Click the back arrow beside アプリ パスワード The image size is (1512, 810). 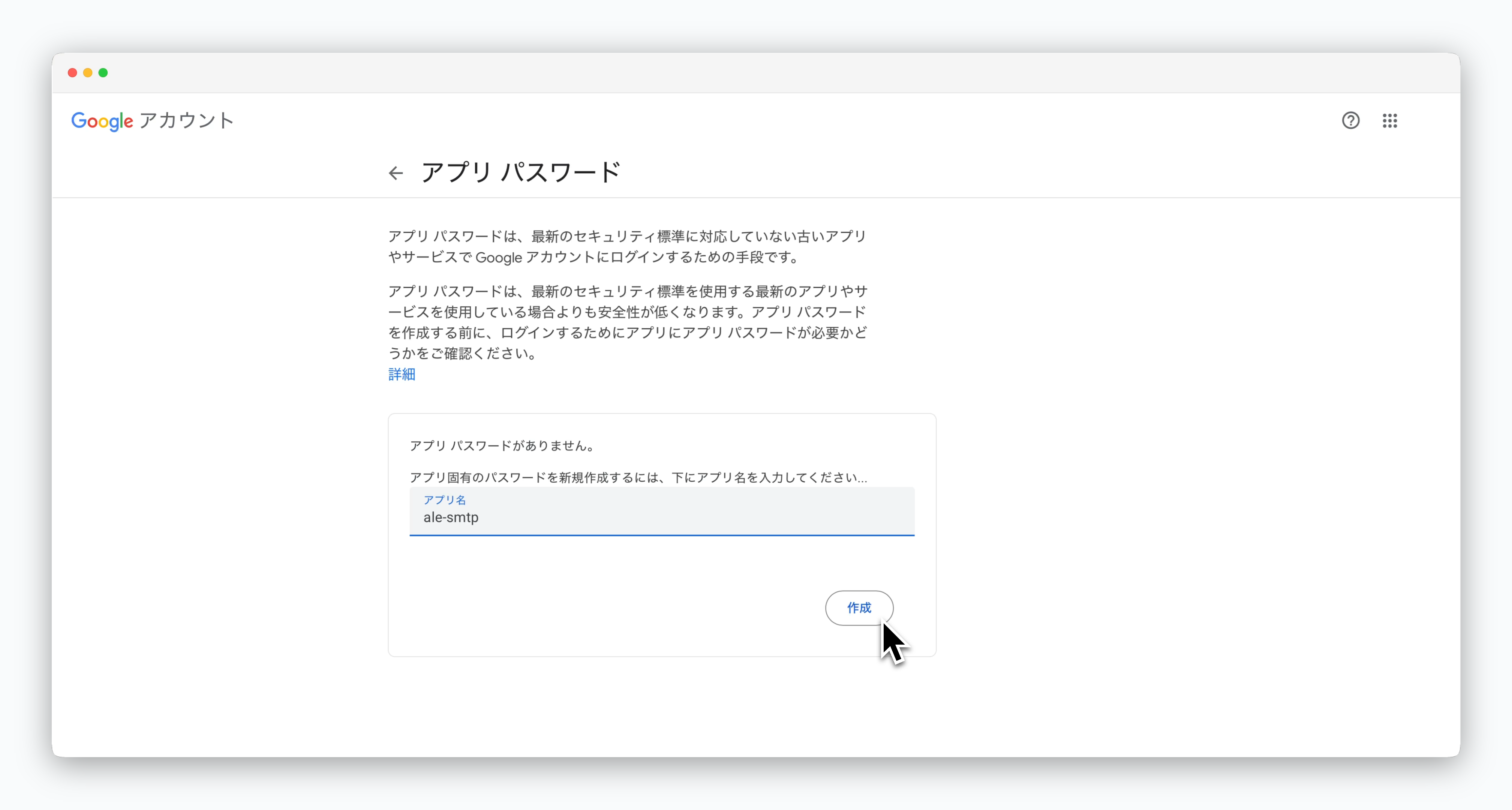click(x=396, y=173)
